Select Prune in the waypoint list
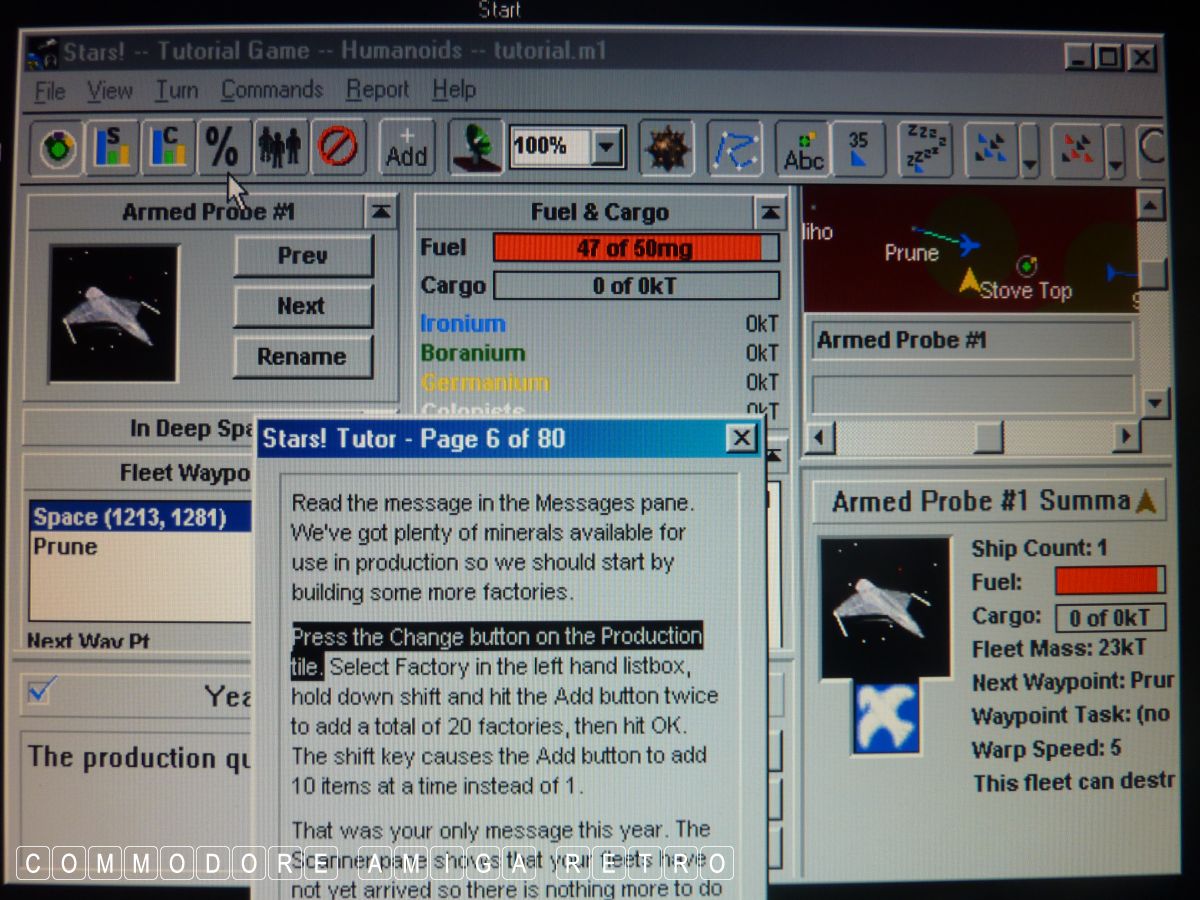 66,547
